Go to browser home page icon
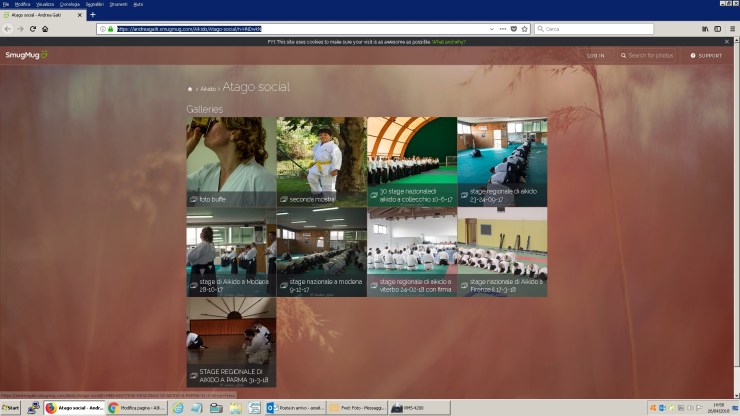The width and height of the screenshot is (740, 416). pyautogui.click(x=45, y=29)
